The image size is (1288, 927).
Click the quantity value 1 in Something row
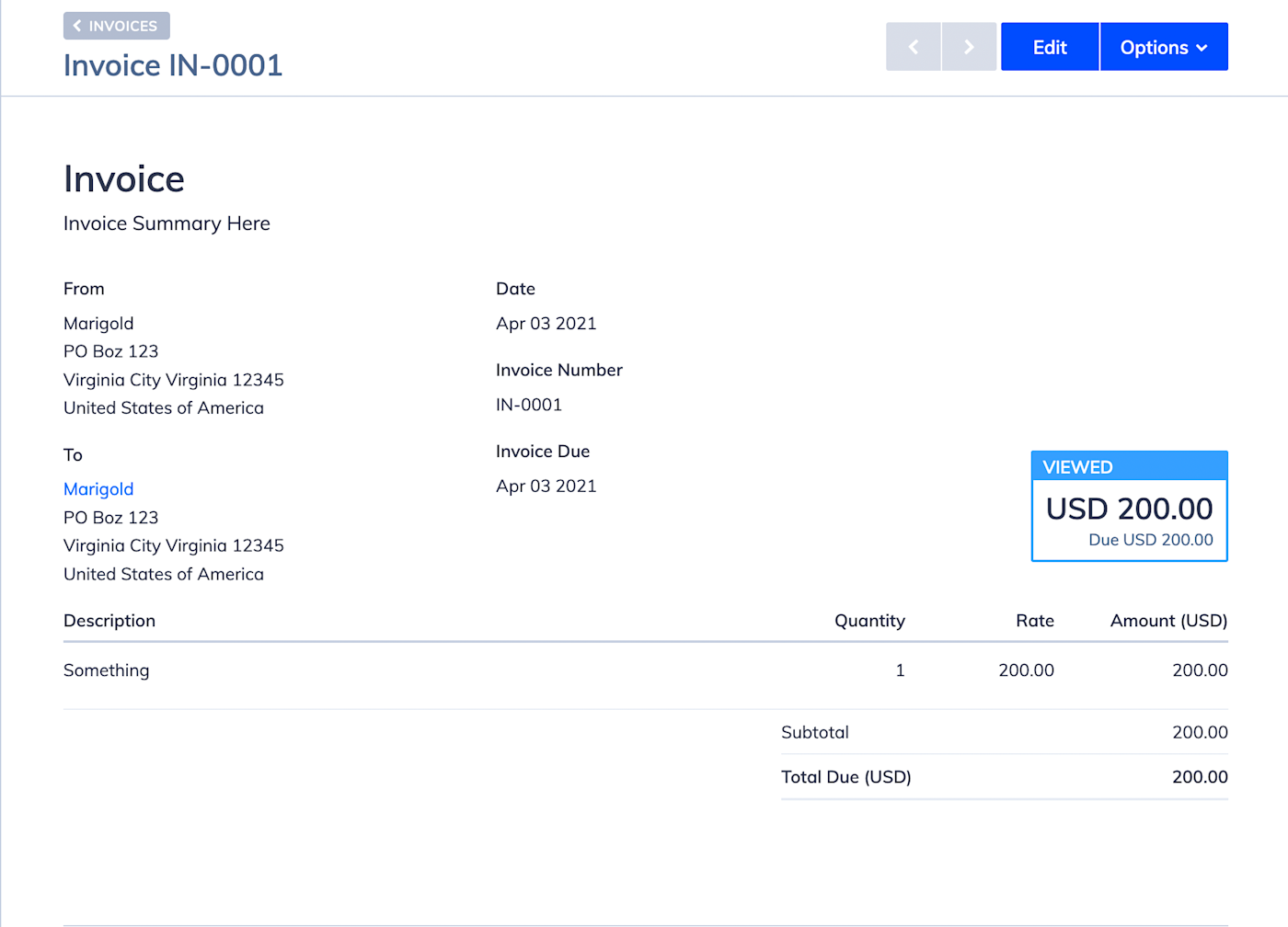point(901,670)
